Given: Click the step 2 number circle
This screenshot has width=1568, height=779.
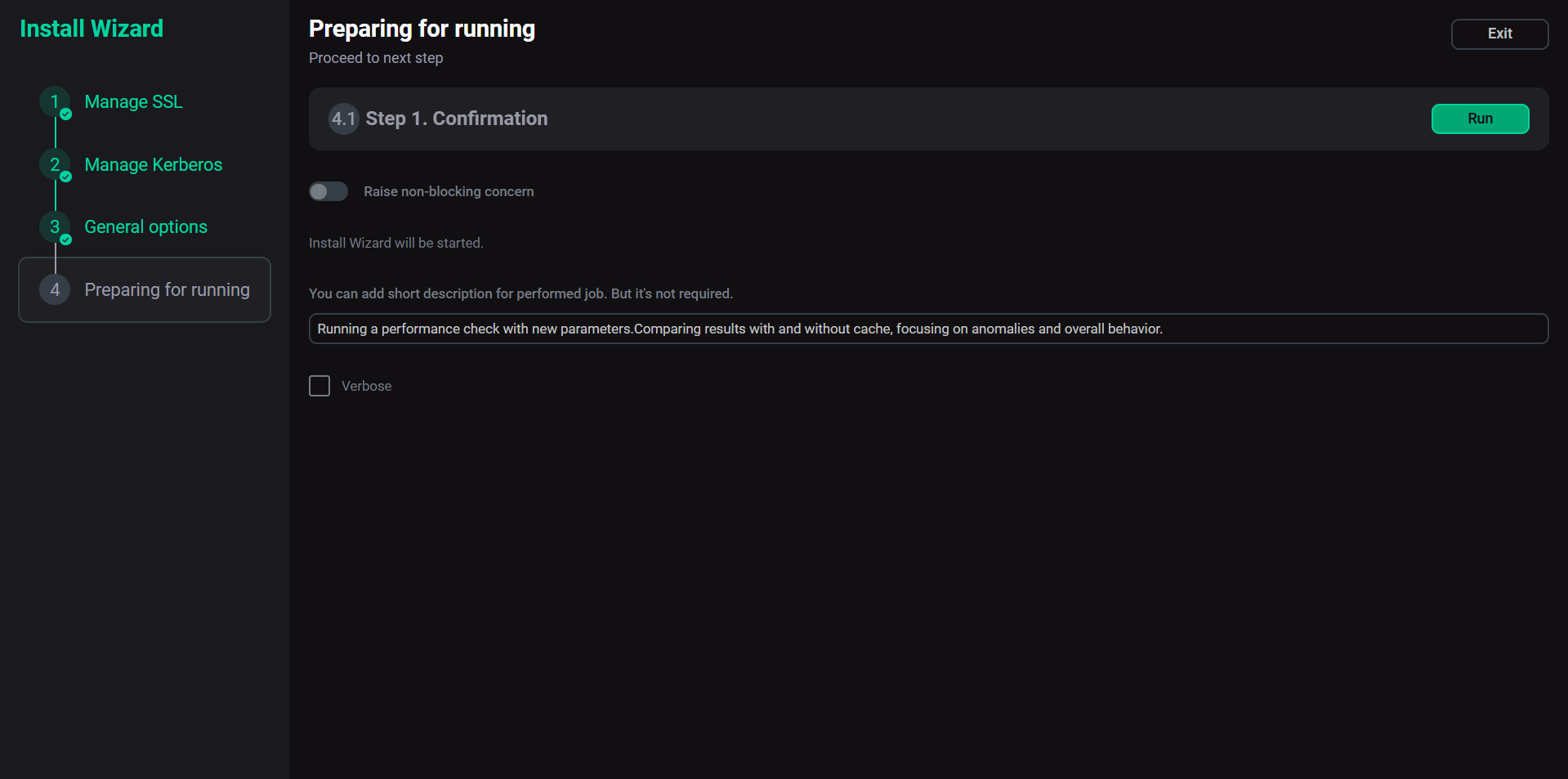Looking at the screenshot, I should pyautogui.click(x=54, y=164).
